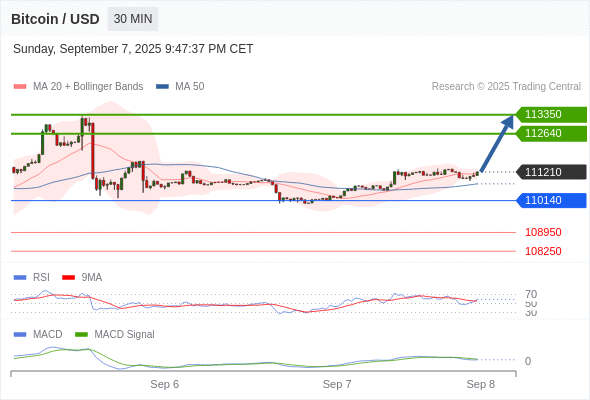
Task: Click the Research © 2025 Trading Central credit
Action: coord(506,87)
